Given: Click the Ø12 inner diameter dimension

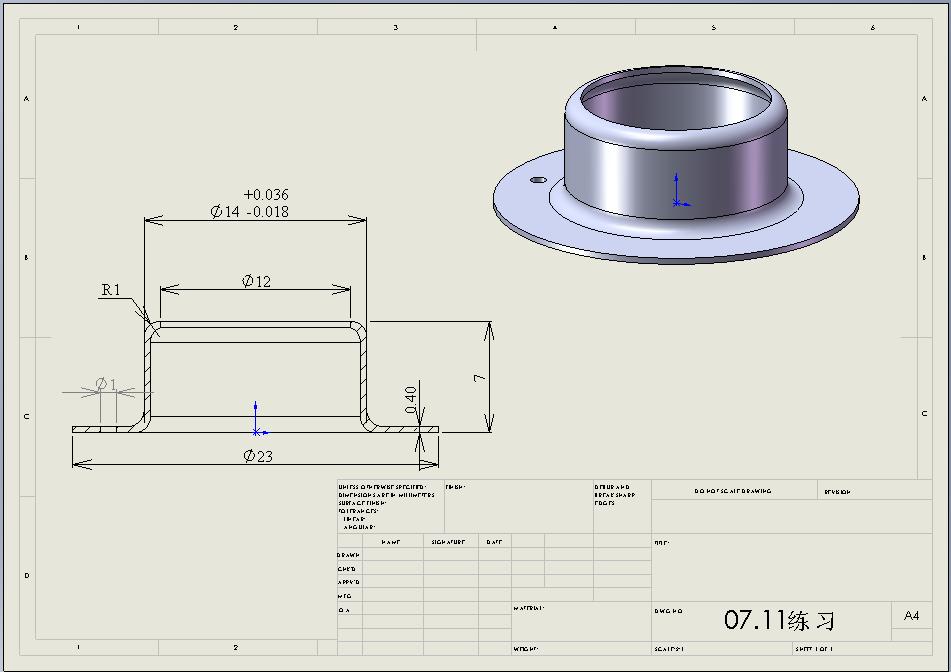Looking at the screenshot, I should coord(256,281).
